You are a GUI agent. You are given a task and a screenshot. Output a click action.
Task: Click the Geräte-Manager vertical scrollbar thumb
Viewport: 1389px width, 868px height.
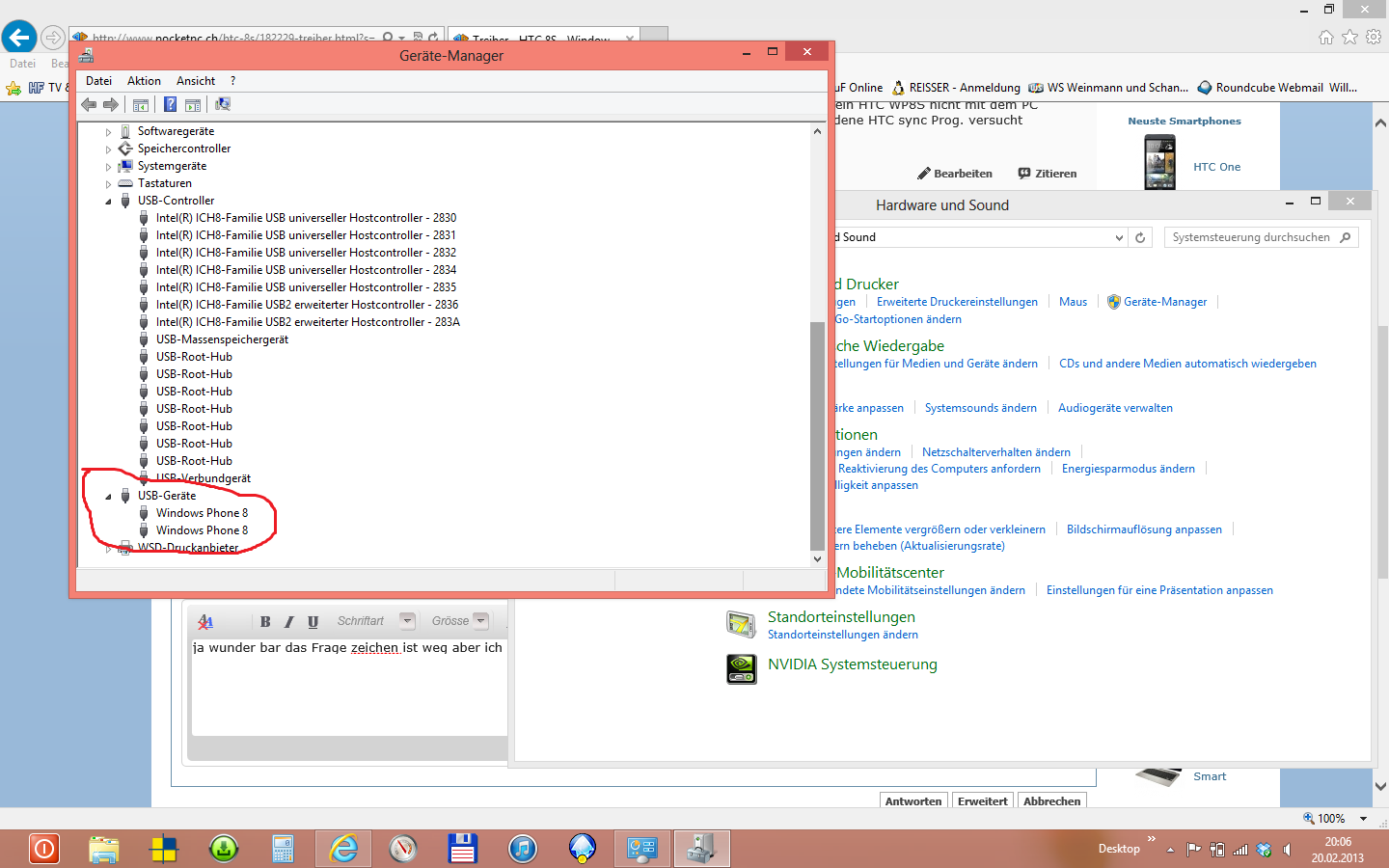point(817,434)
